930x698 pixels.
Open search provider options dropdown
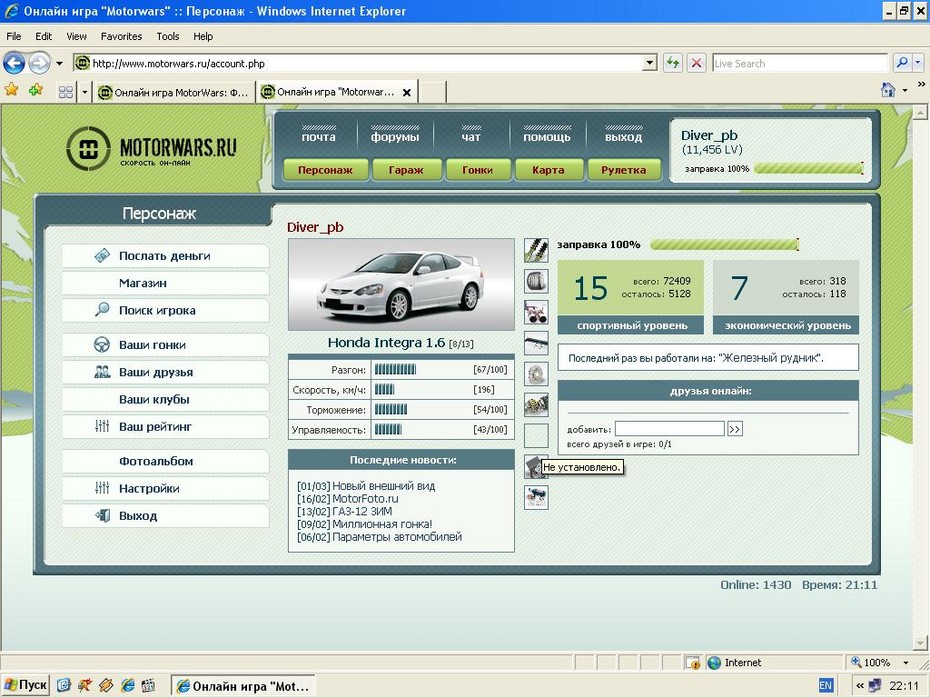(x=918, y=63)
